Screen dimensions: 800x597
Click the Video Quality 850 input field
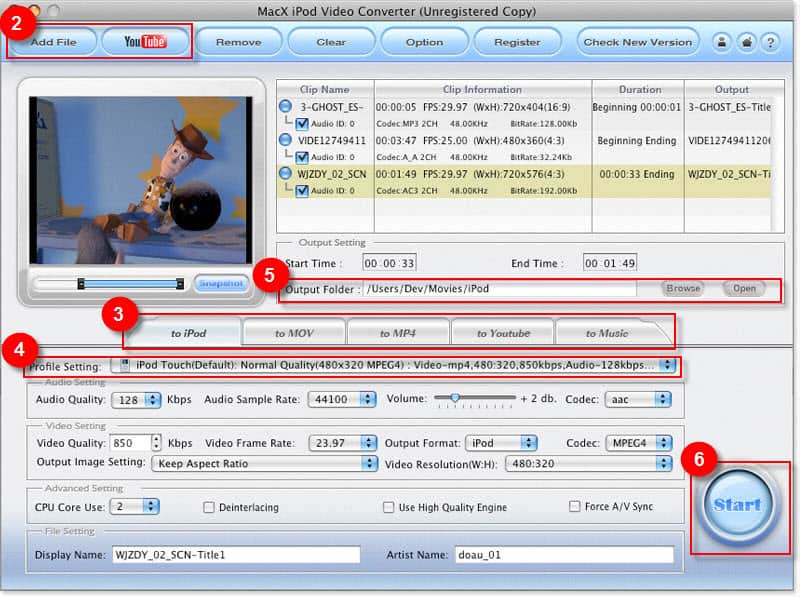click(132, 443)
